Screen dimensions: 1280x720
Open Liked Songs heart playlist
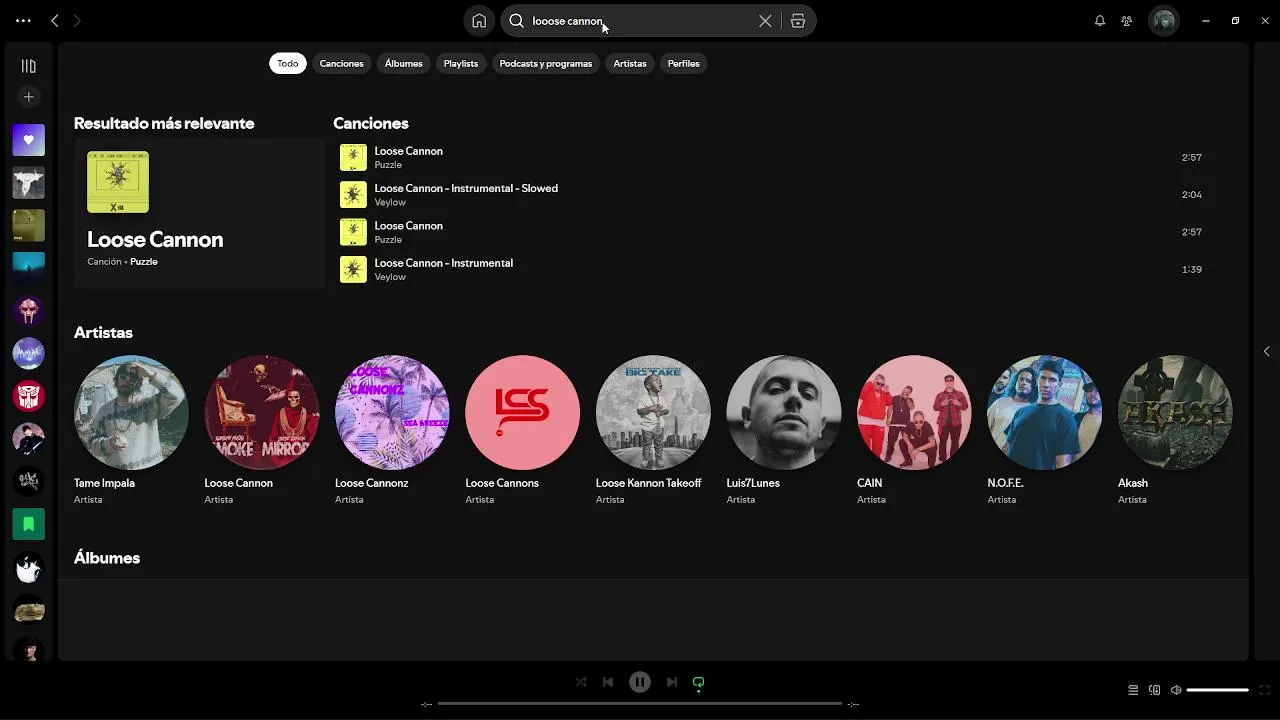tap(28, 140)
